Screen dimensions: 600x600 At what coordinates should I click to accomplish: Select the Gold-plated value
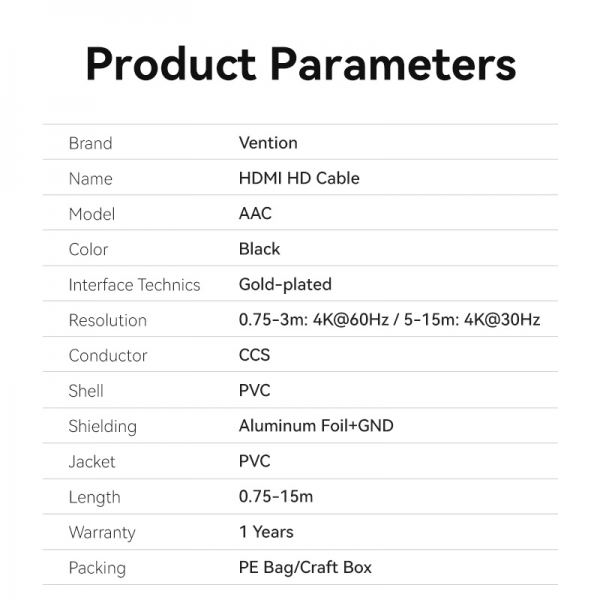tap(285, 285)
